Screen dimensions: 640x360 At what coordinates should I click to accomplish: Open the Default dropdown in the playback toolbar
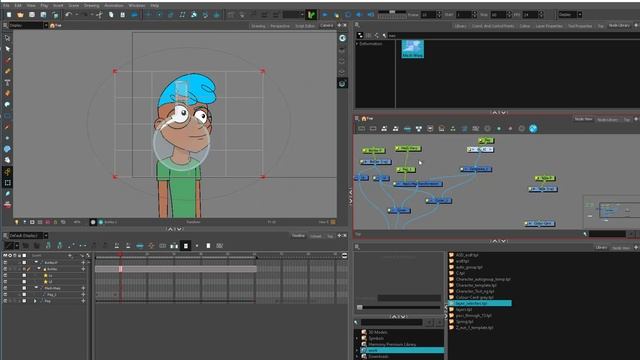tap(570, 15)
